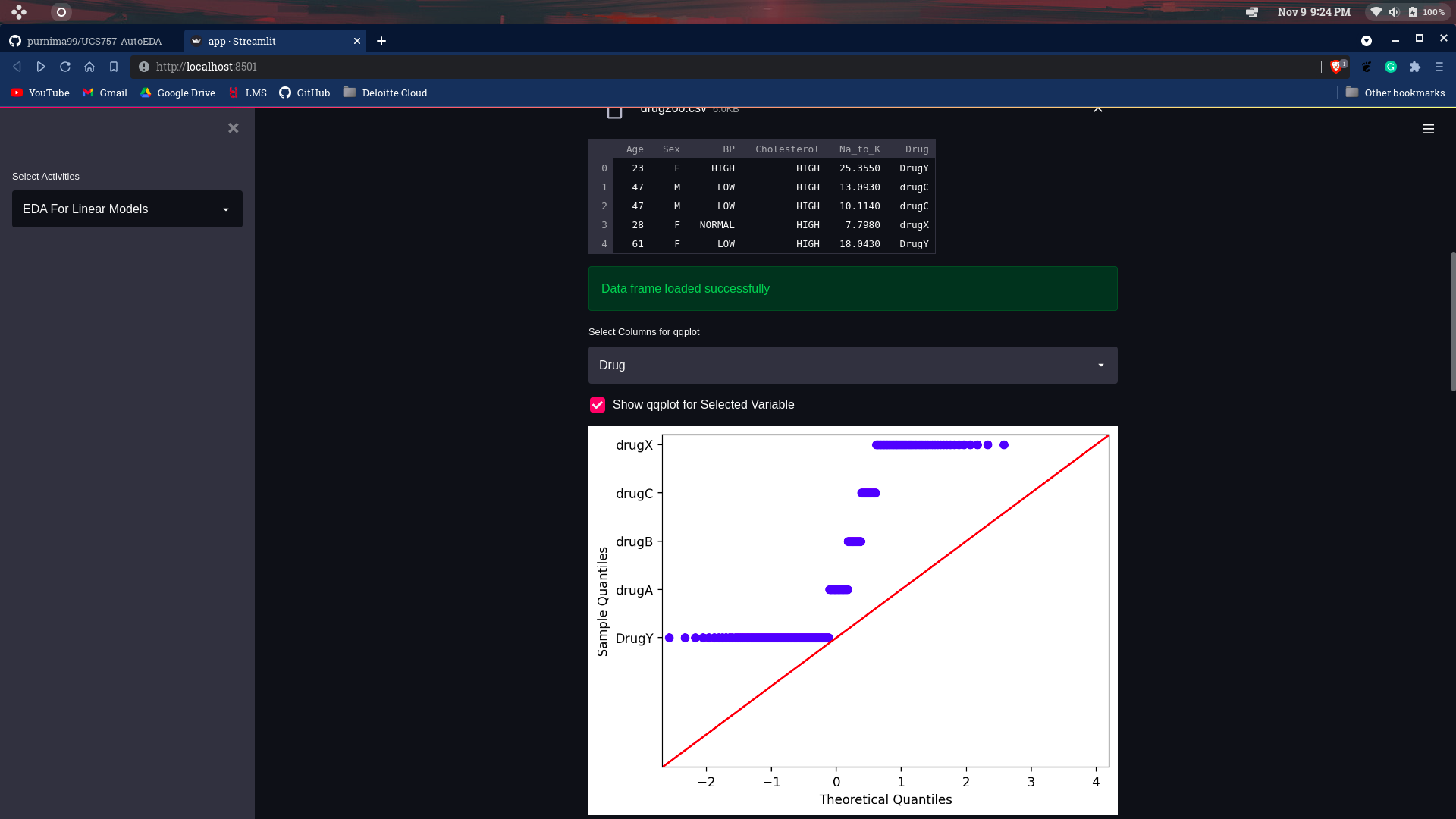Open the YouTube bookmark

[40, 93]
